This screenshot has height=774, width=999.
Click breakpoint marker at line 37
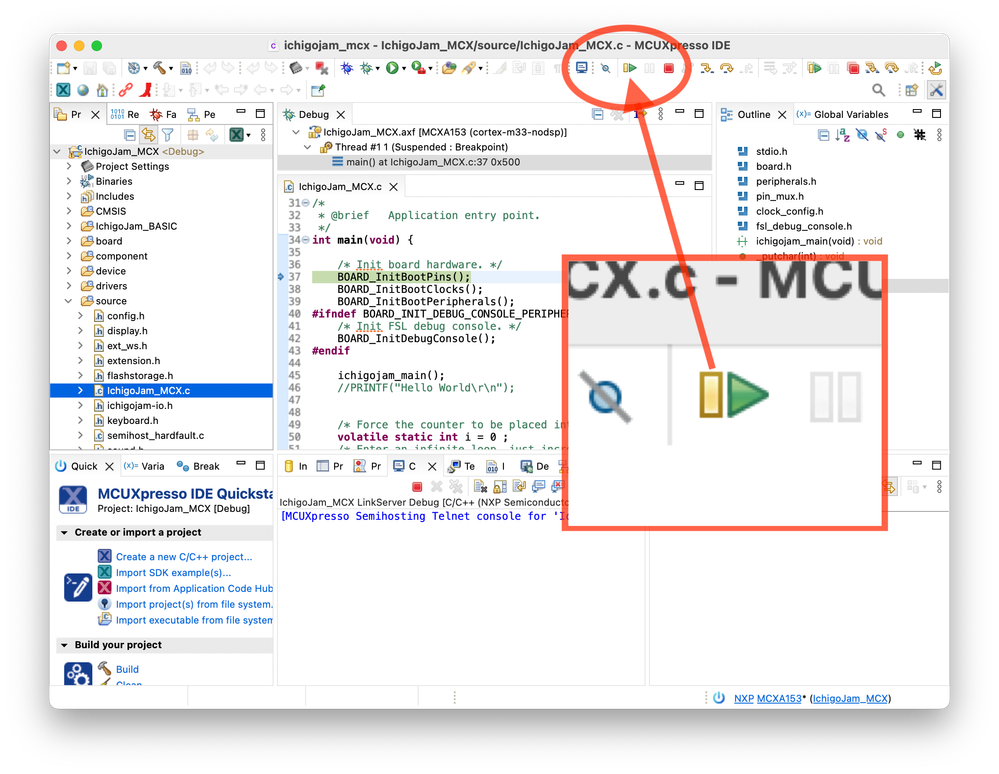(x=281, y=277)
